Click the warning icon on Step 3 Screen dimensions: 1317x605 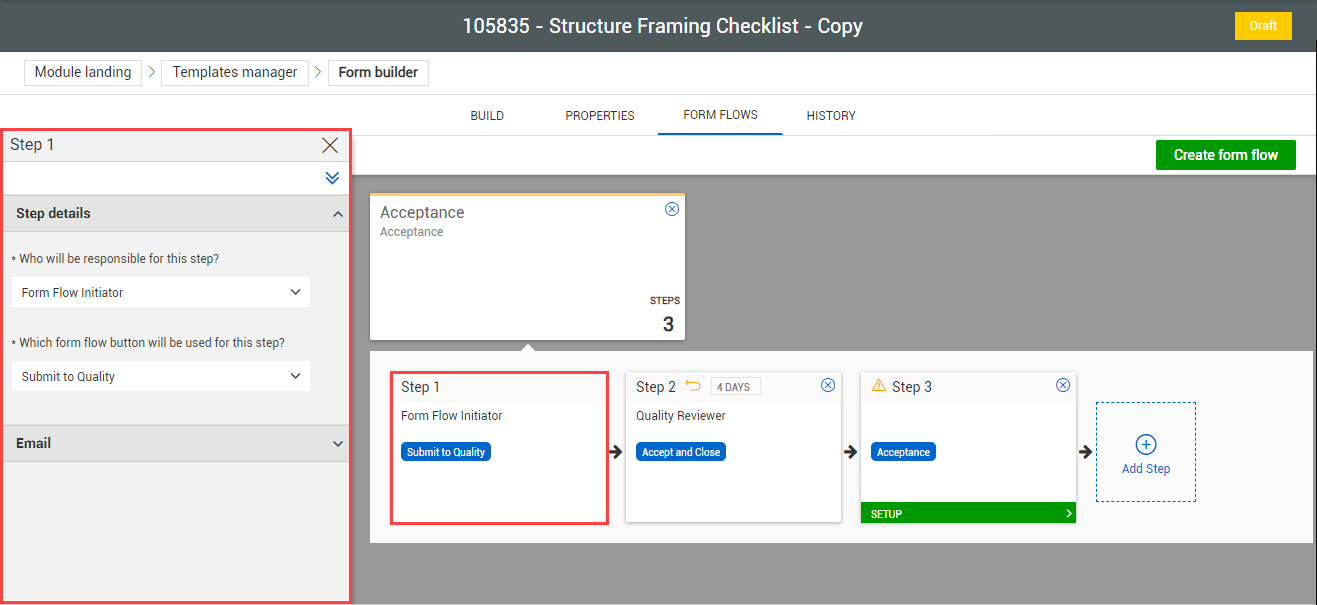(879, 384)
